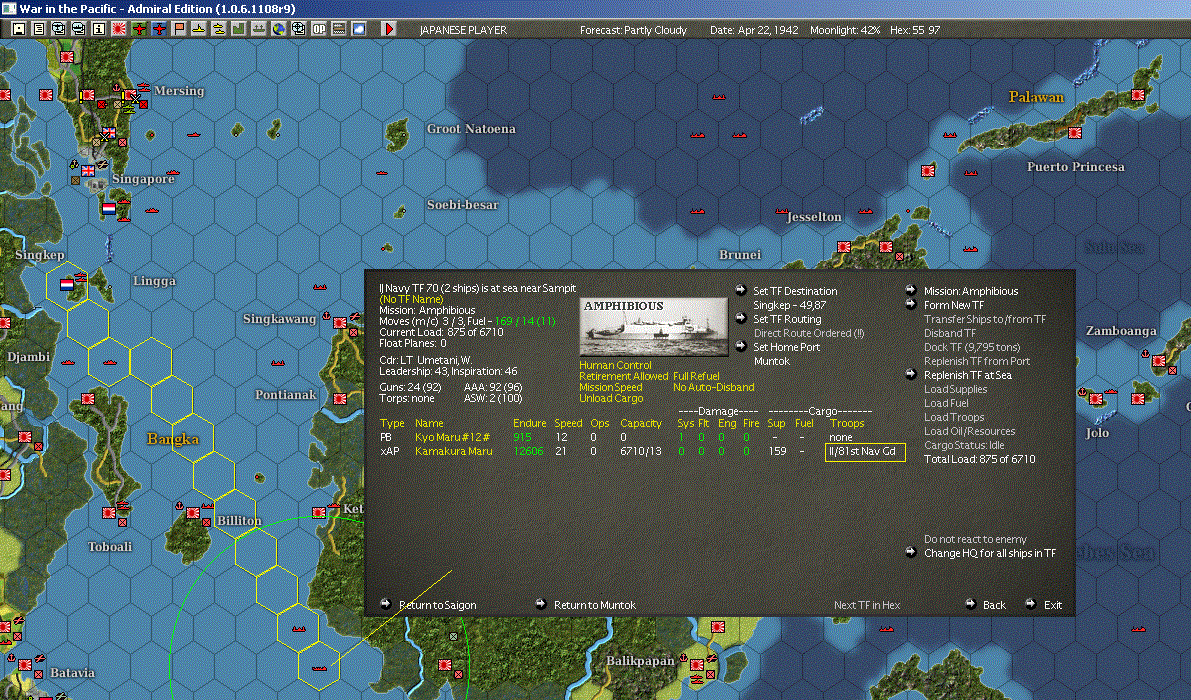This screenshot has height=700, width=1191.
Task: Click Load Troops option
Action: coord(954,417)
